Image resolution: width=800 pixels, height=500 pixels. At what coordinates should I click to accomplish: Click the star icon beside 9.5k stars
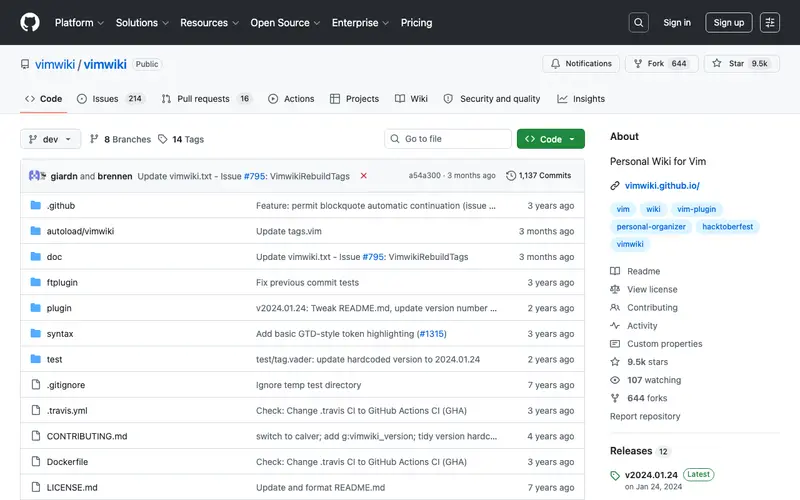click(x=615, y=362)
